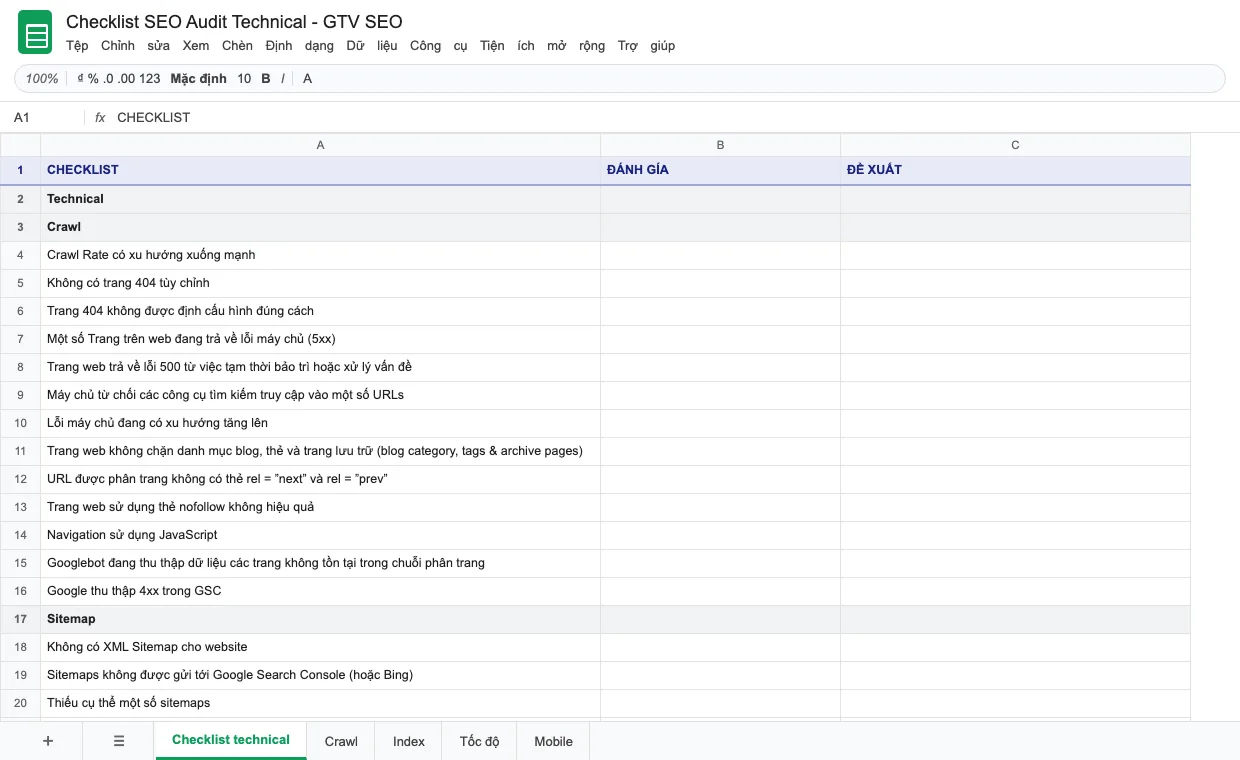Screen dimensions: 1240x760
Task: Select the CHECKLIST header cell
Action: (x=320, y=170)
